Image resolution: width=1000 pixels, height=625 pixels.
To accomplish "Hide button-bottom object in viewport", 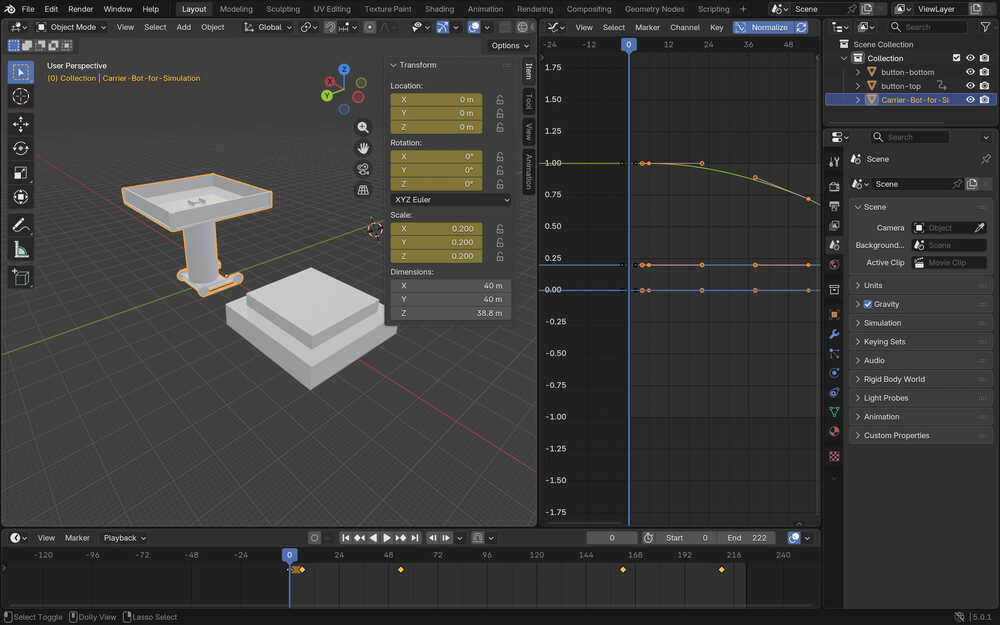I will coord(970,72).
